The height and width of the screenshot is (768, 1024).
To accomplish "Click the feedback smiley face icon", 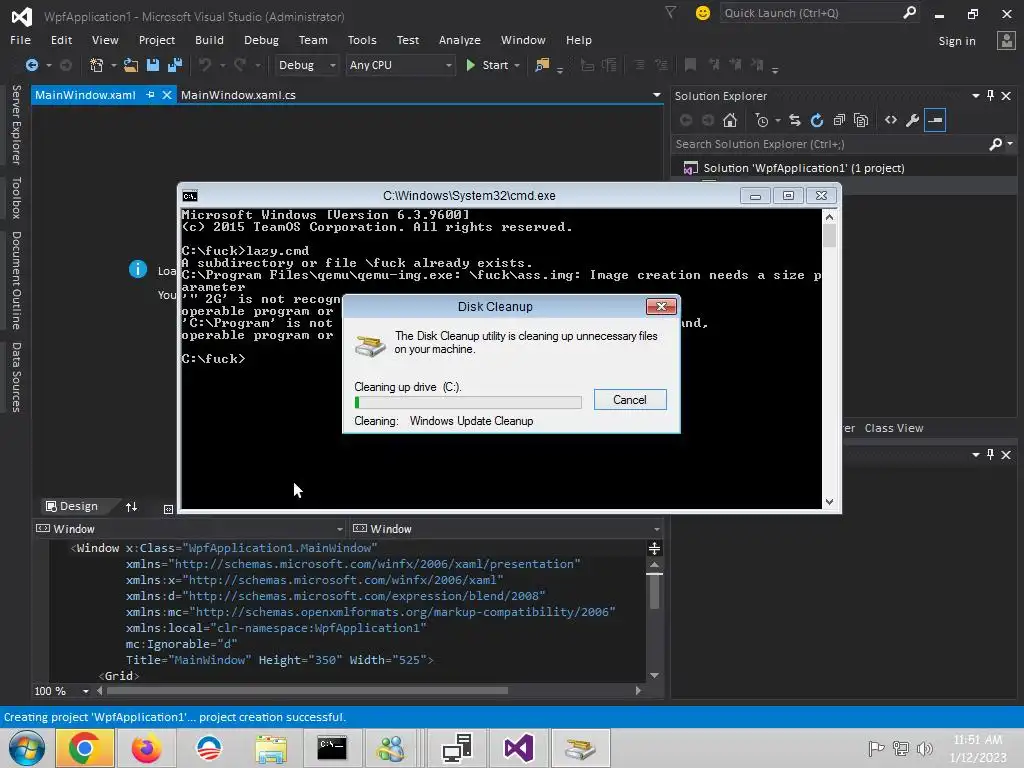I will pyautogui.click(x=703, y=13).
